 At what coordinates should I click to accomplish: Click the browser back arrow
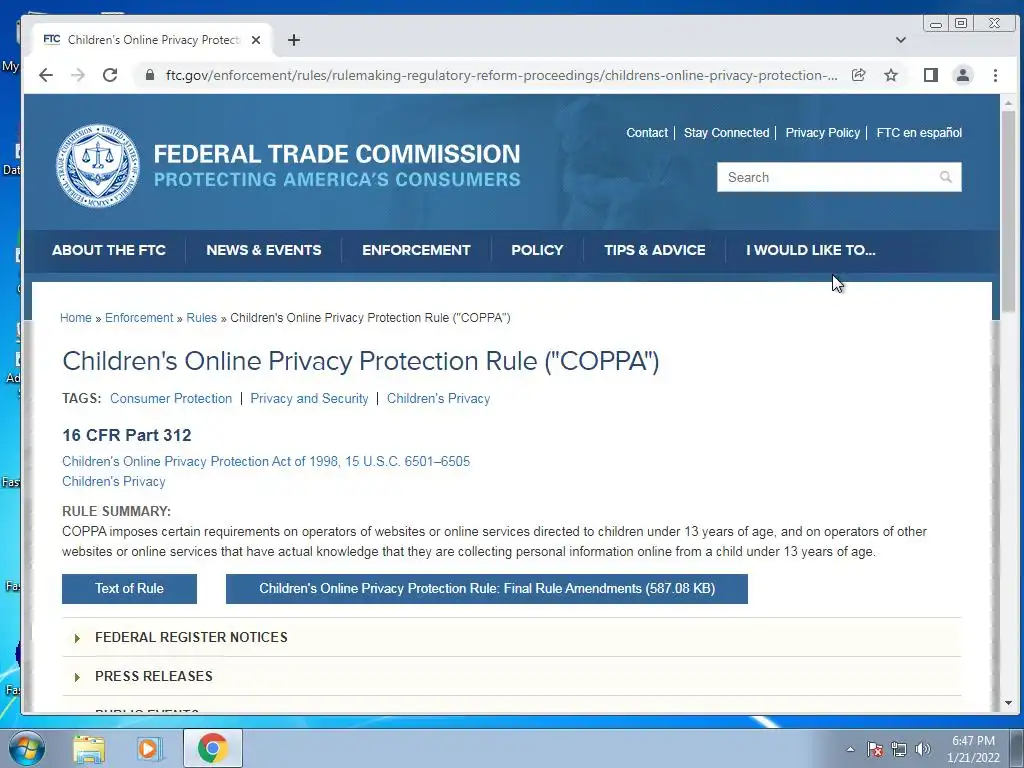[x=46, y=75]
